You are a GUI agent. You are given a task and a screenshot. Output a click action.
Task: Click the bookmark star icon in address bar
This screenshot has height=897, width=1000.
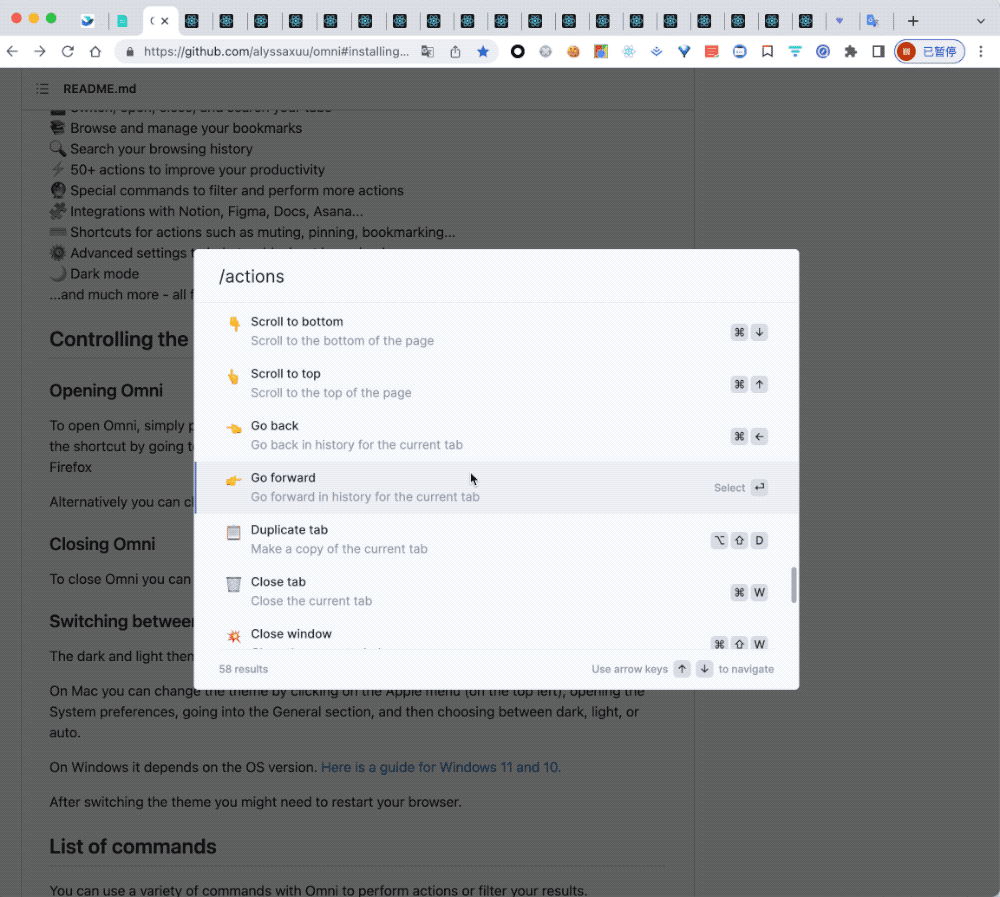point(483,51)
